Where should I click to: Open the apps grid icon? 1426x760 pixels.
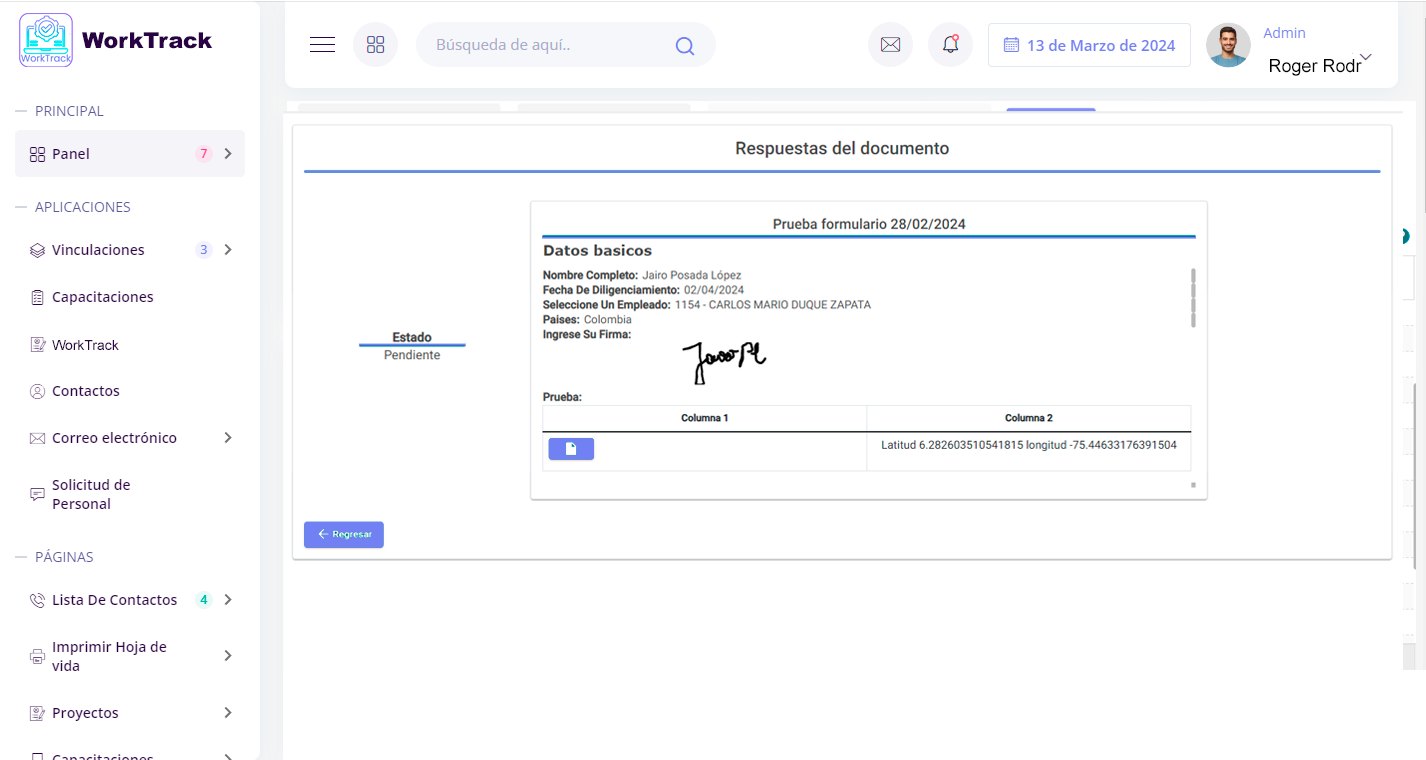coord(375,45)
